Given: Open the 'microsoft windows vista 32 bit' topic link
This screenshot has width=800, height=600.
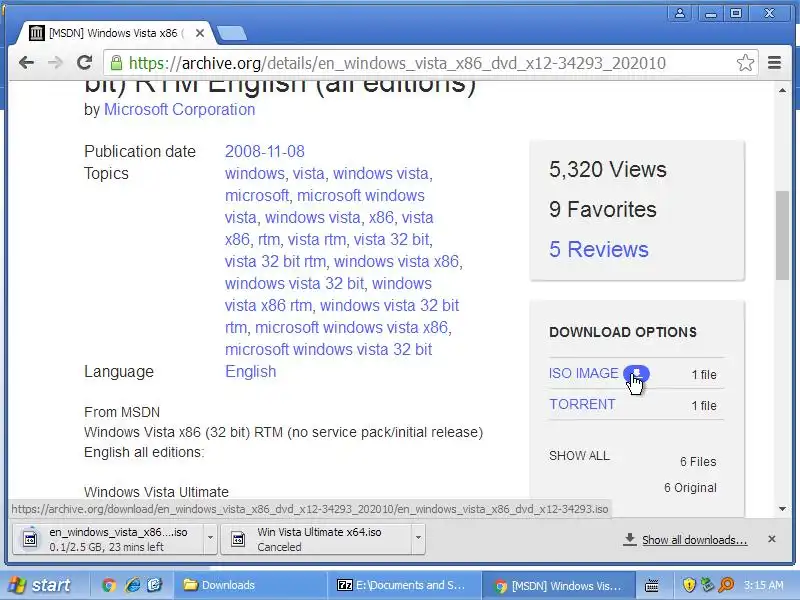Looking at the screenshot, I should pyautogui.click(x=329, y=349).
